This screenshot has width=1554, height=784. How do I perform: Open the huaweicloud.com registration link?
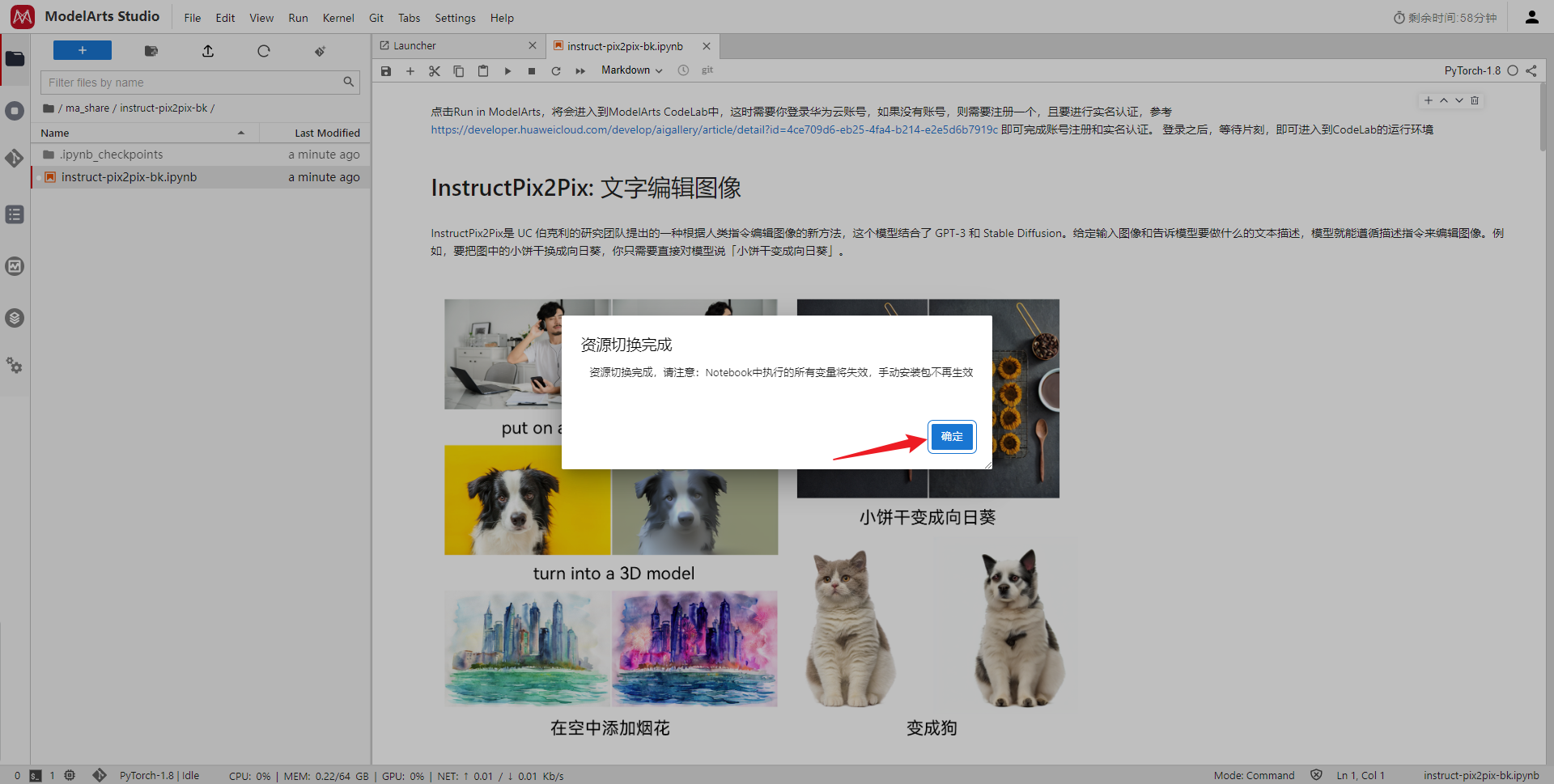(x=711, y=129)
